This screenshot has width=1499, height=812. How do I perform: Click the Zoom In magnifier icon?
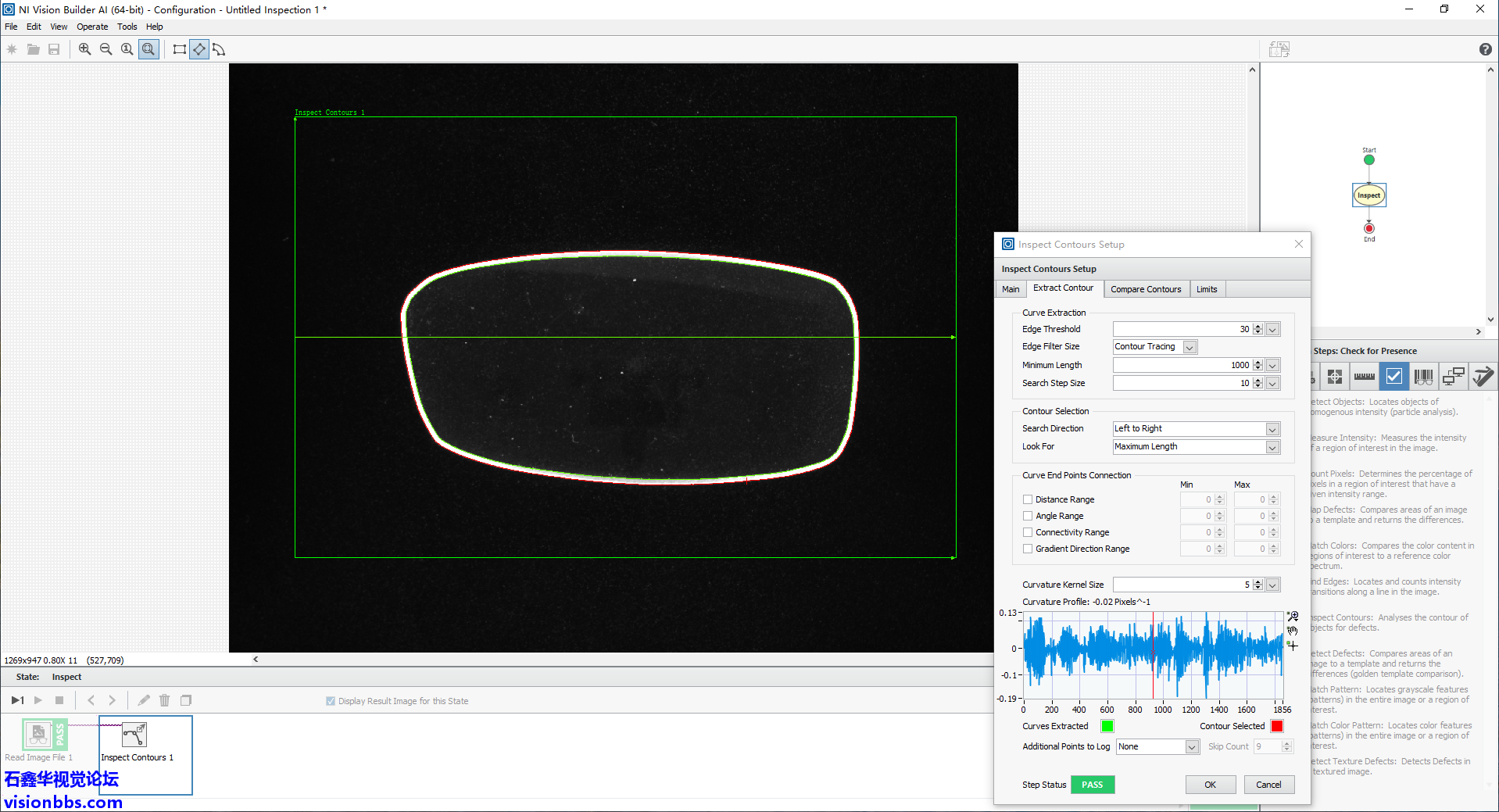click(x=84, y=49)
